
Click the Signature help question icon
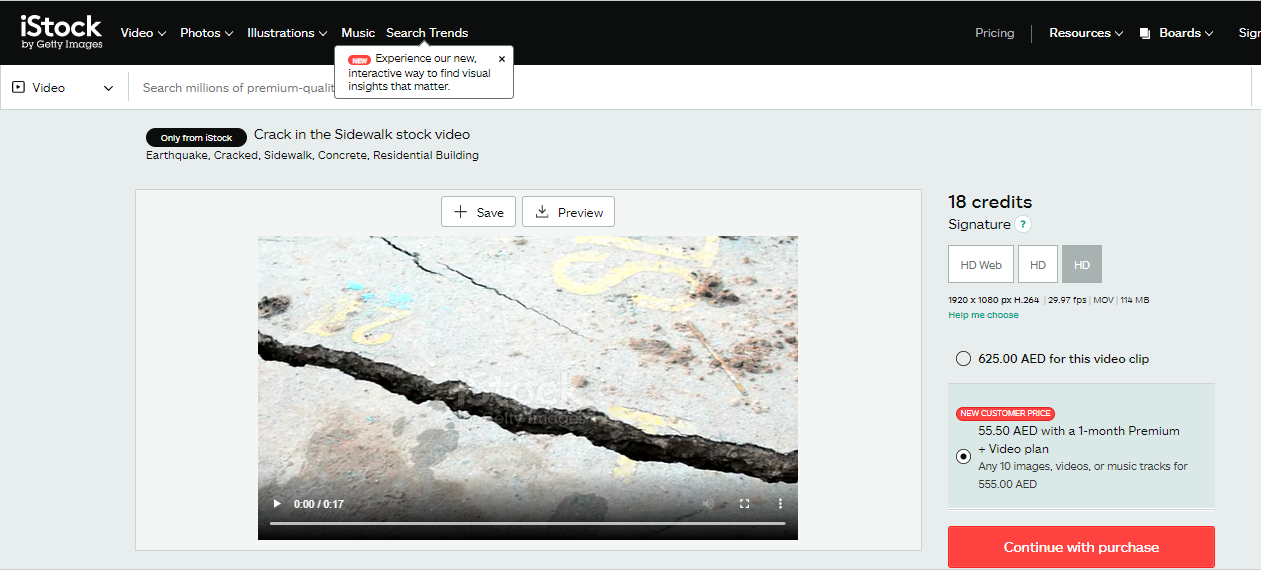[1022, 225]
